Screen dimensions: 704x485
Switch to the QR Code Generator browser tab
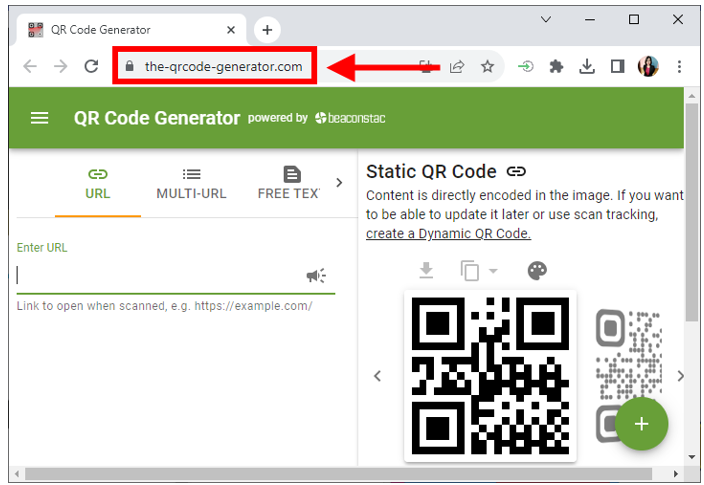click(x=130, y=30)
